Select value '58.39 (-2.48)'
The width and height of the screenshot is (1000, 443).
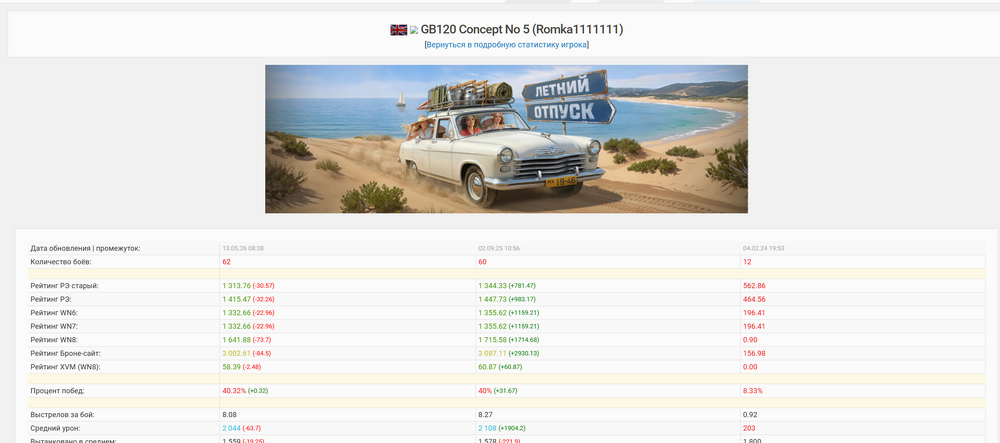click(242, 367)
